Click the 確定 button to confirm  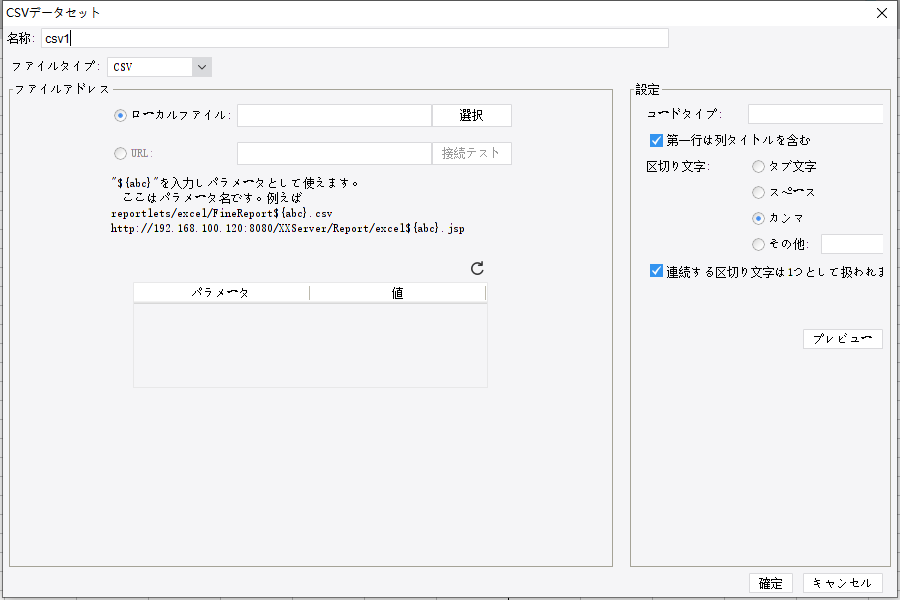pyautogui.click(x=770, y=583)
